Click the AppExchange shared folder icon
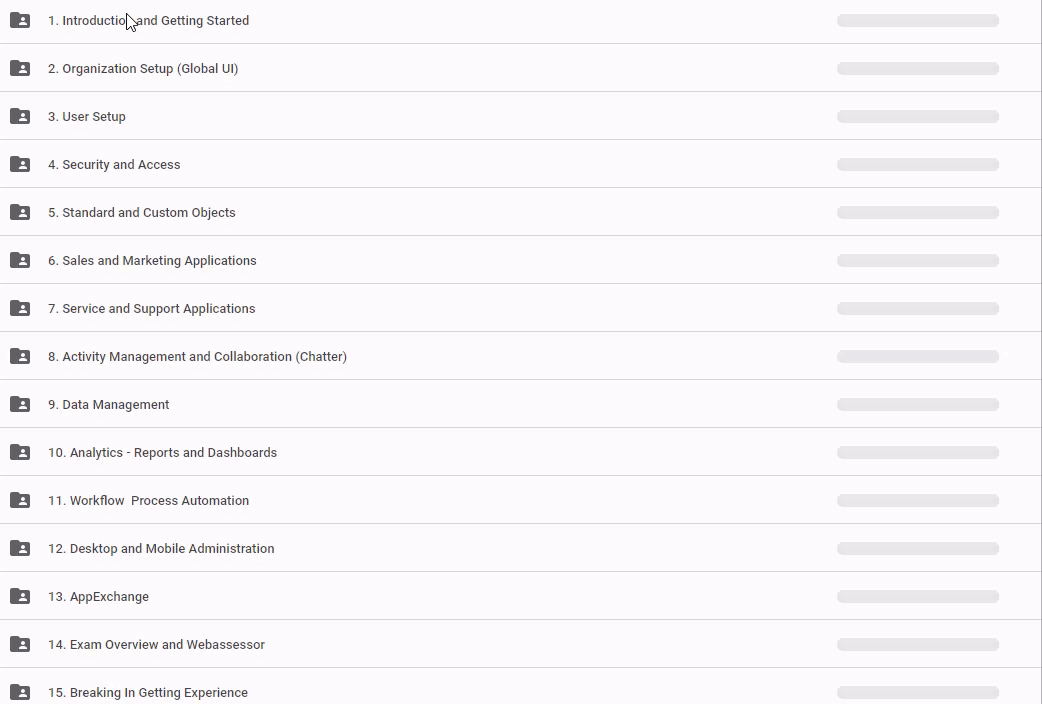Image resolution: width=1042 pixels, height=704 pixels. pyautogui.click(x=20, y=596)
